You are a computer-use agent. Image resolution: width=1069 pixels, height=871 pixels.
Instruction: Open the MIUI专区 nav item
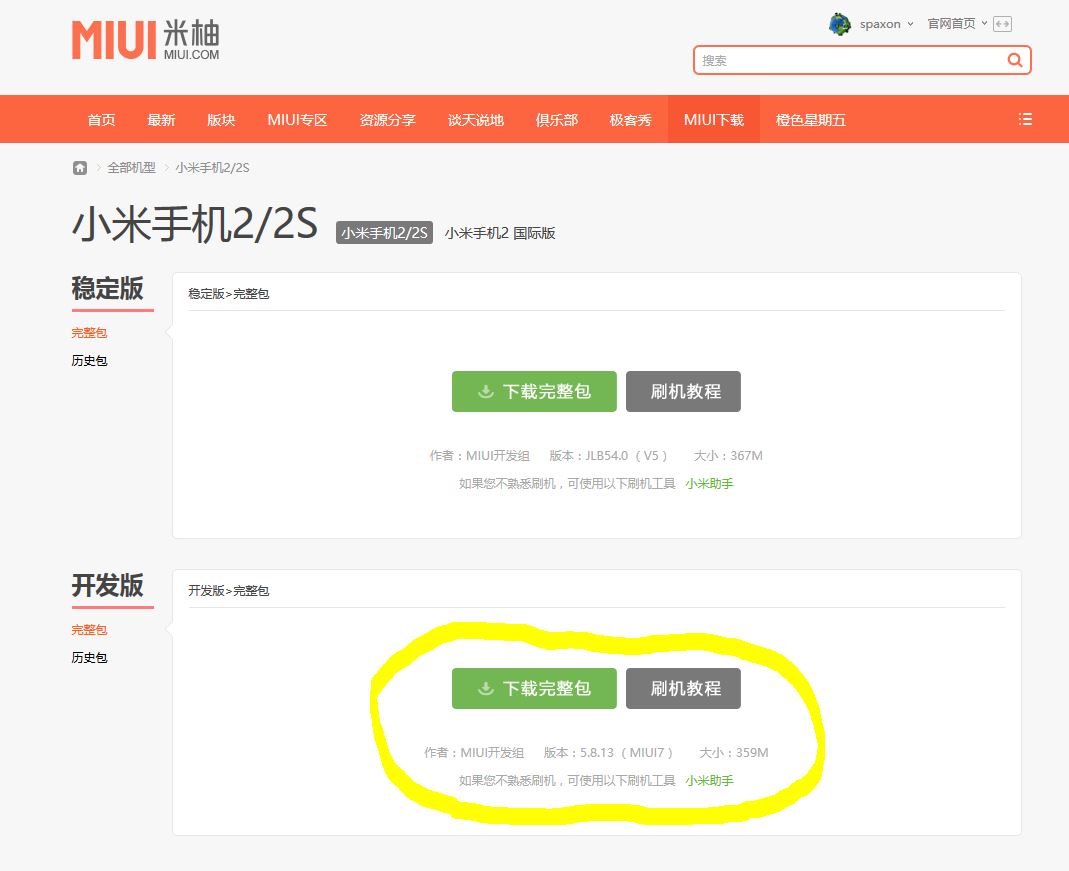tap(297, 120)
